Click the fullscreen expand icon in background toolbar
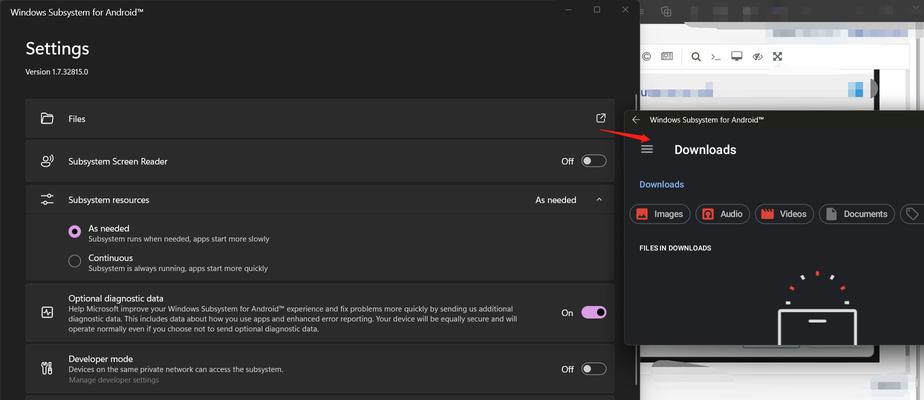 [x=777, y=57]
